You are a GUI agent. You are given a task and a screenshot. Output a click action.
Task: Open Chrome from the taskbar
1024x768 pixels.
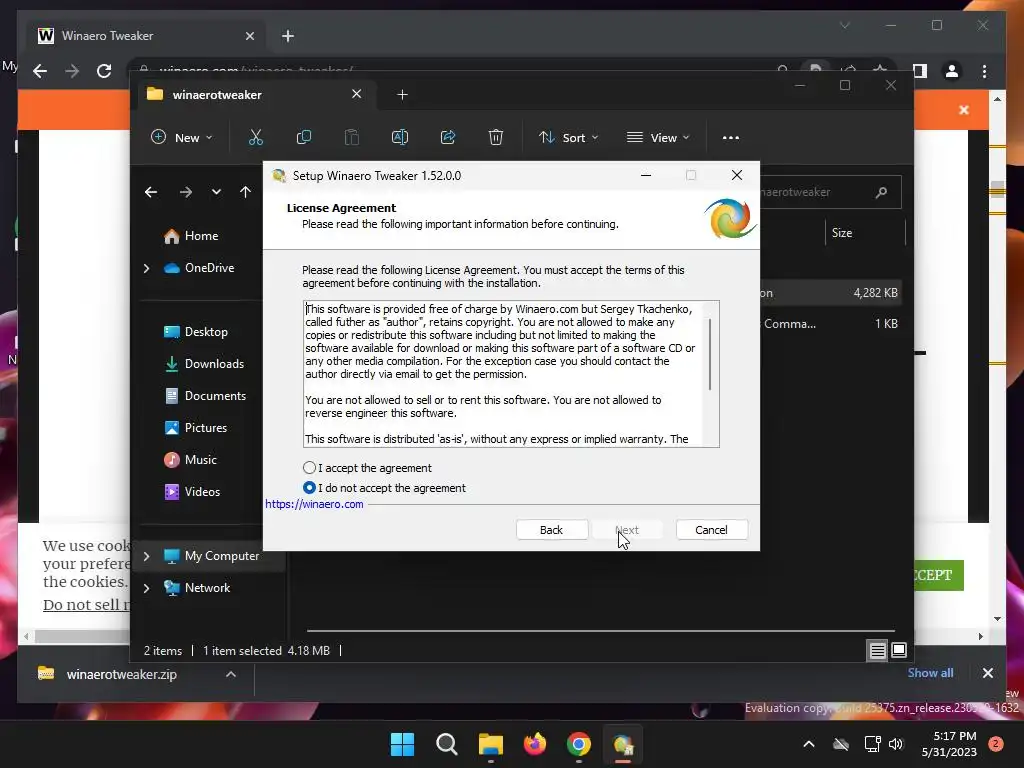[579, 744]
